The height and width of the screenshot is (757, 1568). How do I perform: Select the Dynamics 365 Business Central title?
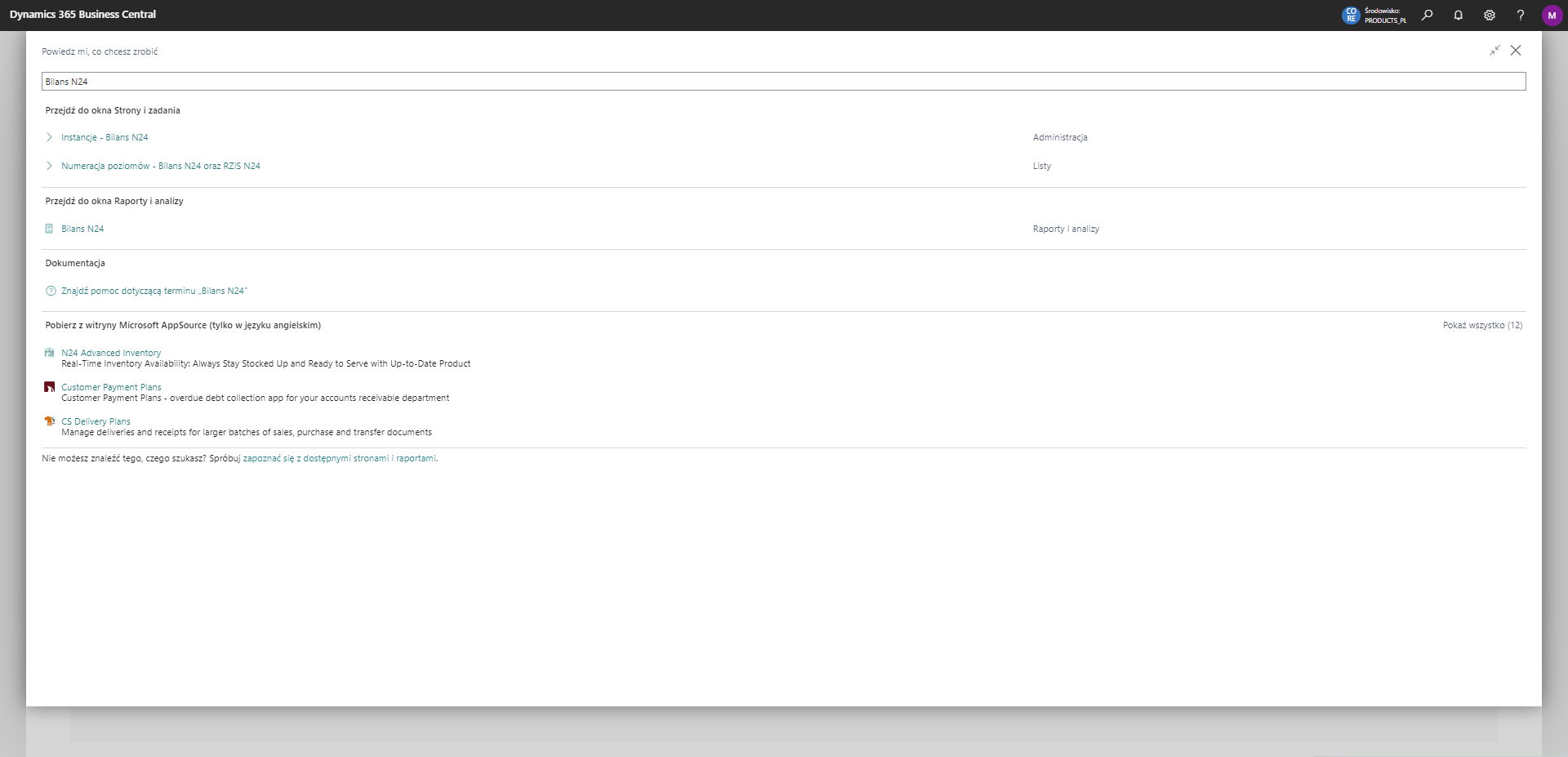click(82, 13)
